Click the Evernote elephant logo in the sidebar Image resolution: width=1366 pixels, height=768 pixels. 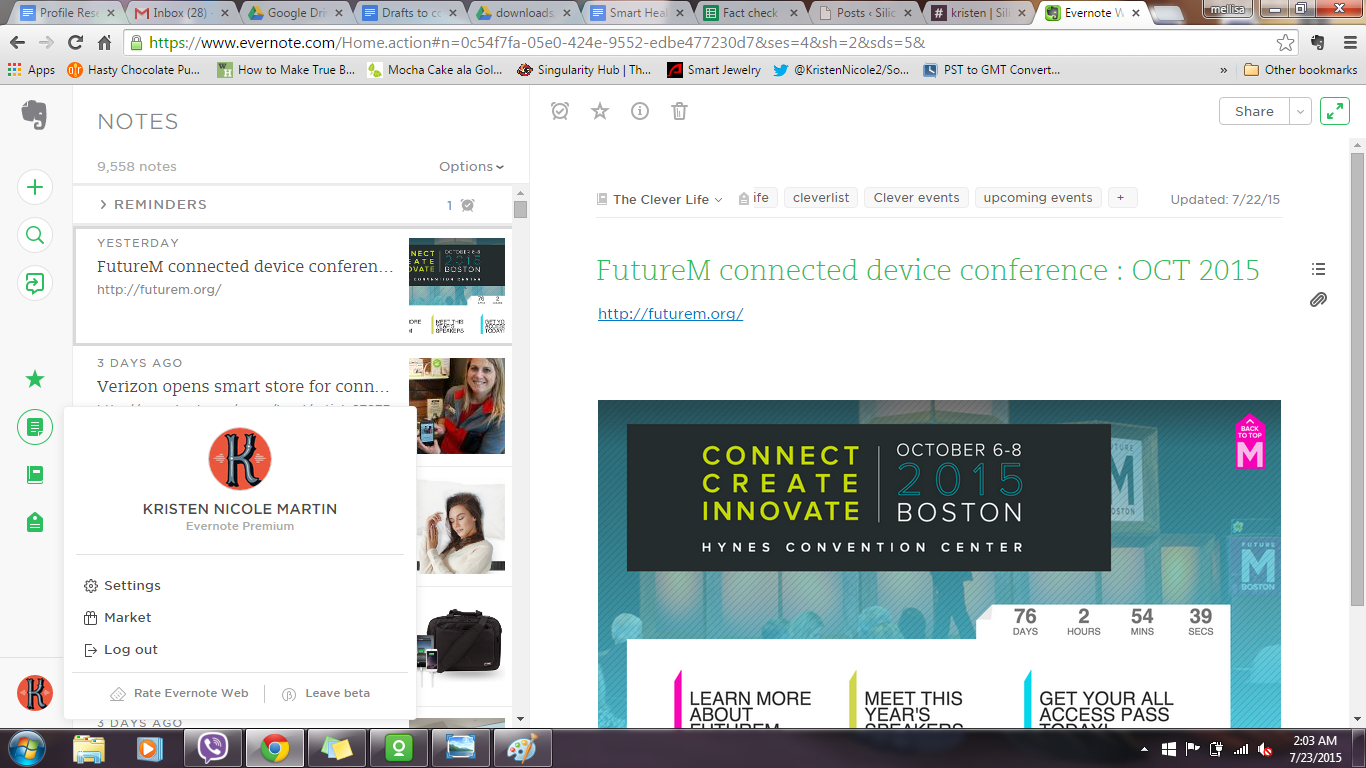(x=35, y=114)
